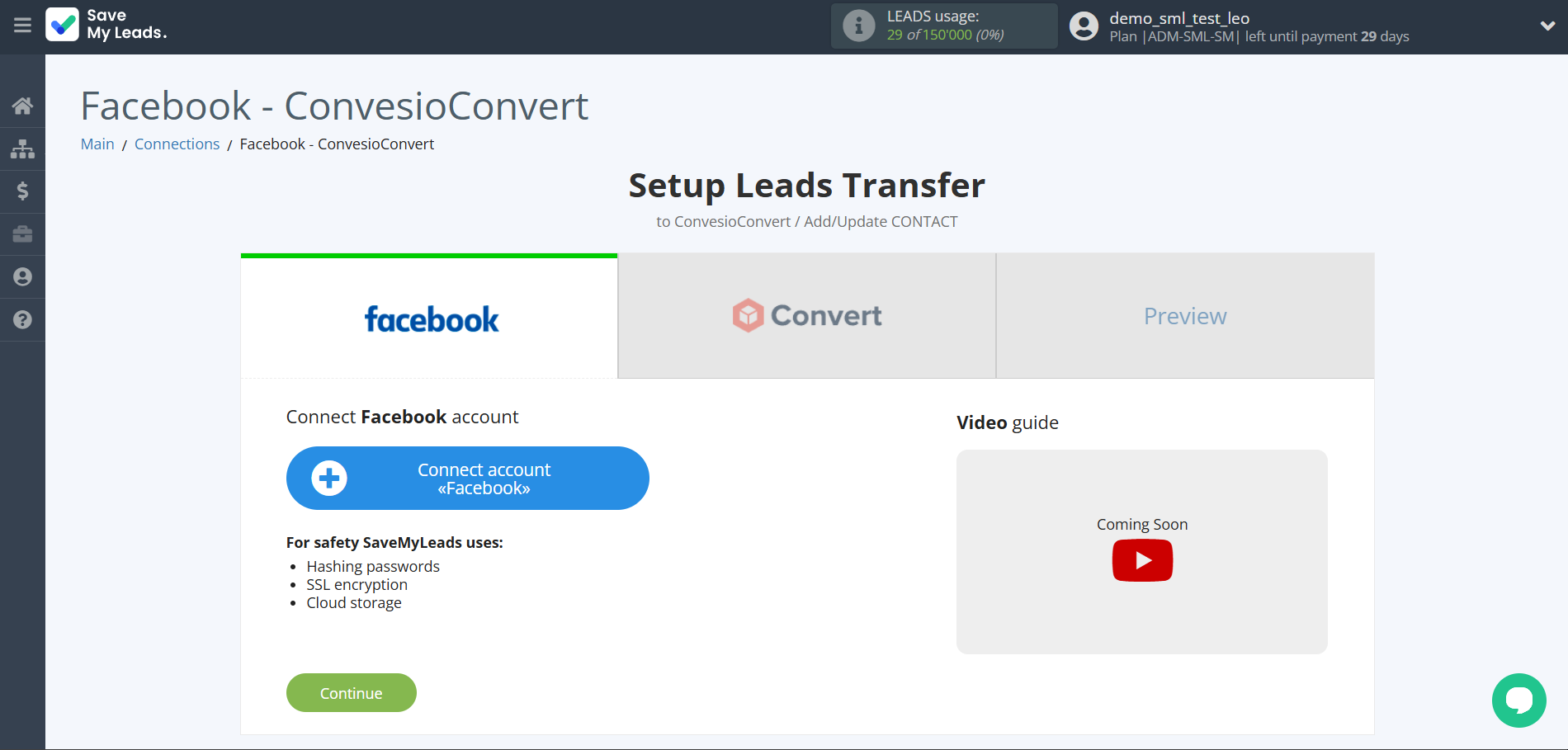Follow the Connections breadcrumb link
This screenshot has height=750, width=1568.
pyautogui.click(x=177, y=144)
